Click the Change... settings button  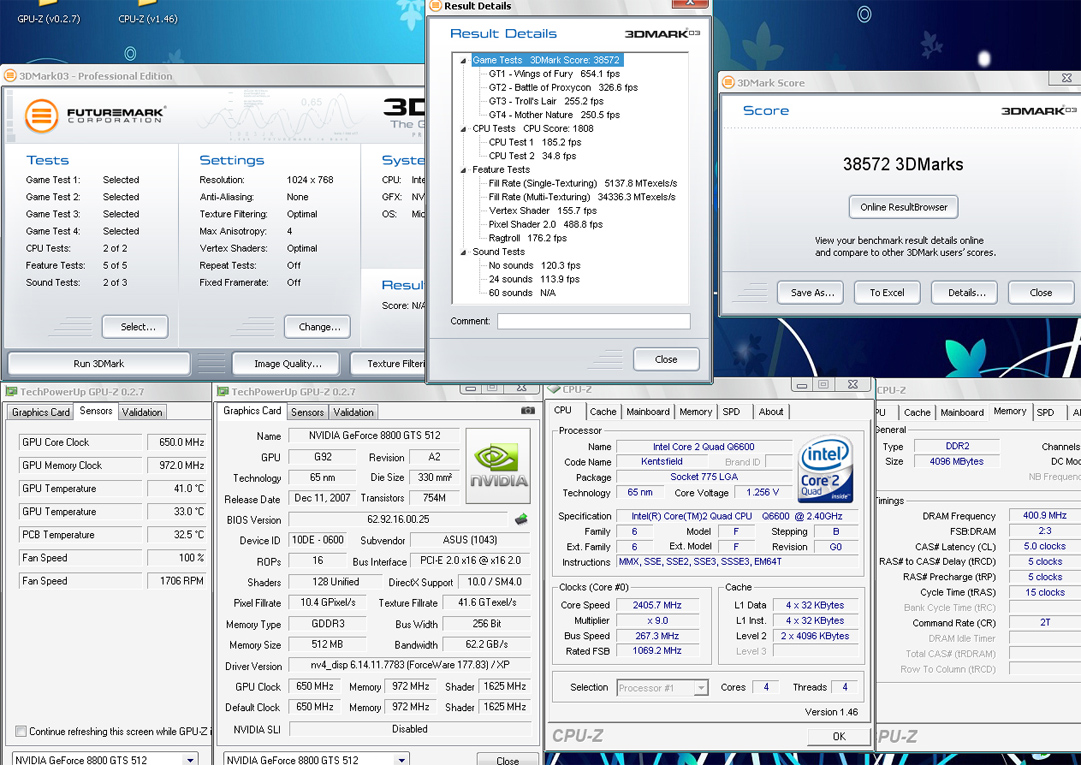pyautogui.click(x=317, y=327)
